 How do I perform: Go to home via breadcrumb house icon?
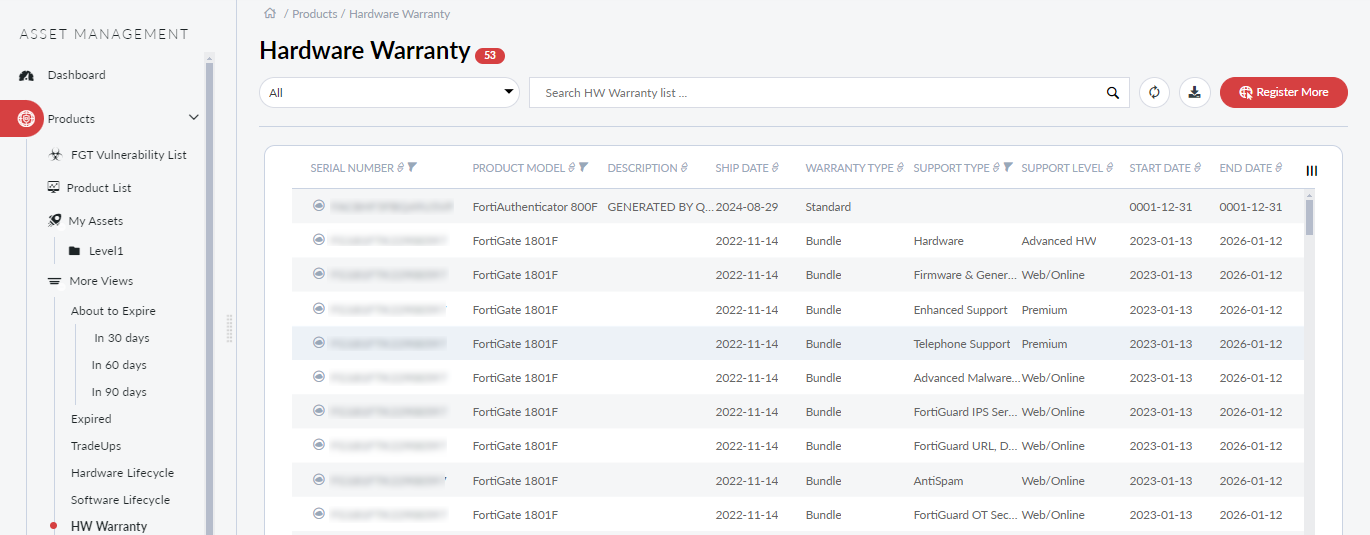[x=269, y=13]
